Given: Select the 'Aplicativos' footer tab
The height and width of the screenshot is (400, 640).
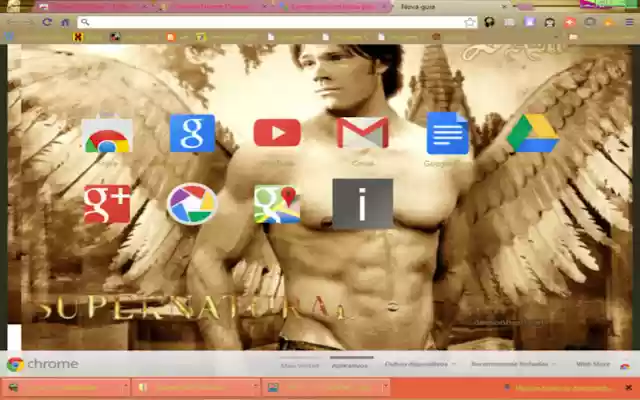Looking at the screenshot, I should [x=350, y=365].
